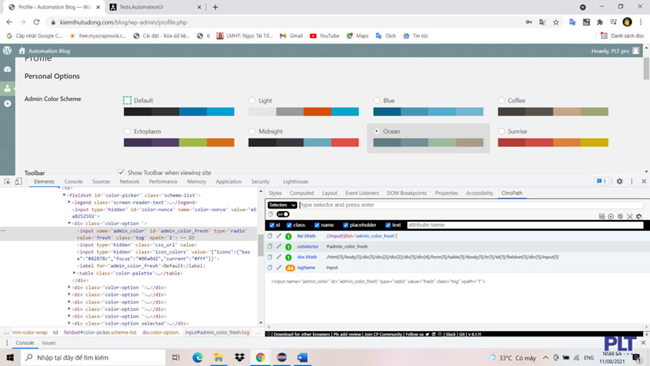
Task: Bookmark this page with the star icon
Action: click(556, 22)
